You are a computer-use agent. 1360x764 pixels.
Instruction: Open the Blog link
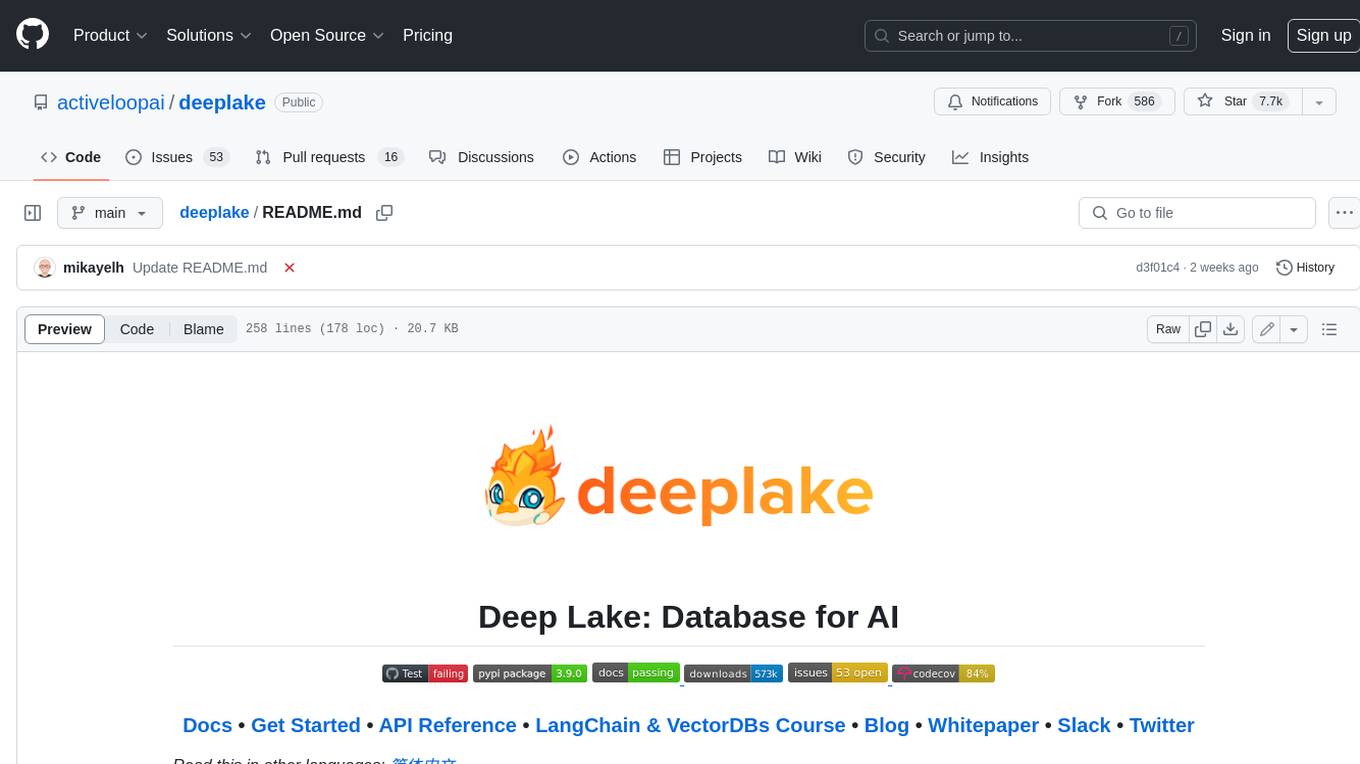point(886,725)
